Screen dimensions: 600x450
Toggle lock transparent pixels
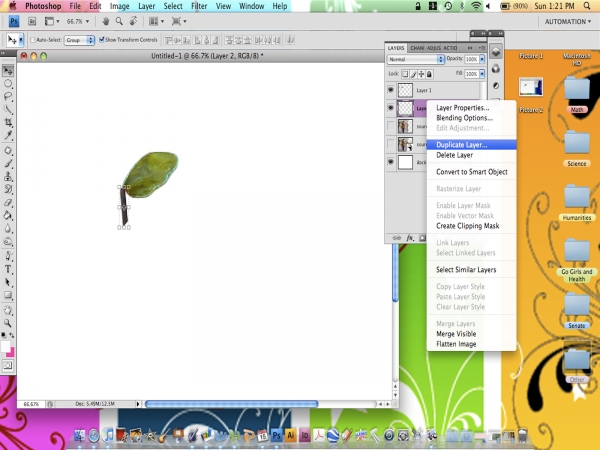(x=405, y=74)
